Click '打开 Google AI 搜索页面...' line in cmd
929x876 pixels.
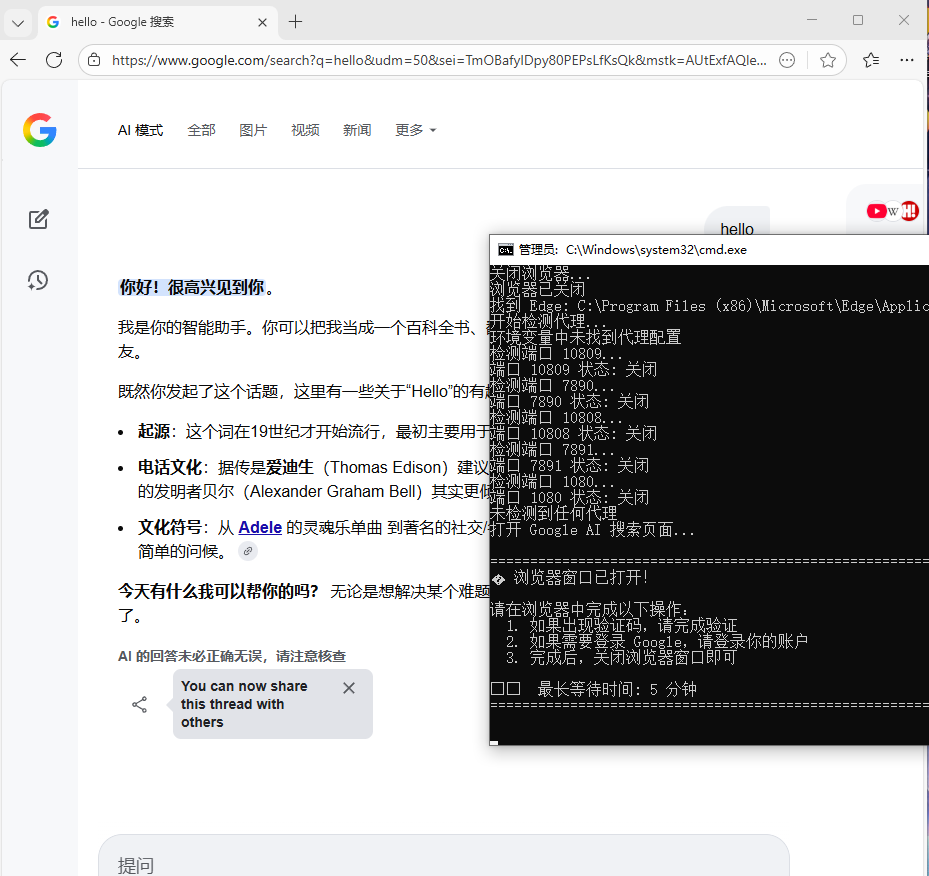(592, 530)
